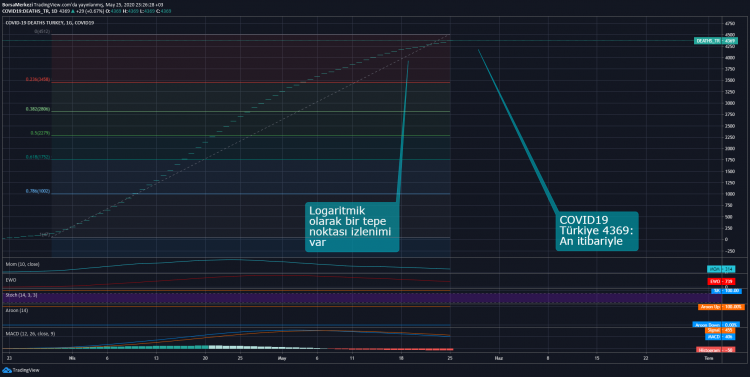This screenshot has height=377, width=750.
Task: Click the green 0.5 Fibonacci level label
Action: click(40, 133)
